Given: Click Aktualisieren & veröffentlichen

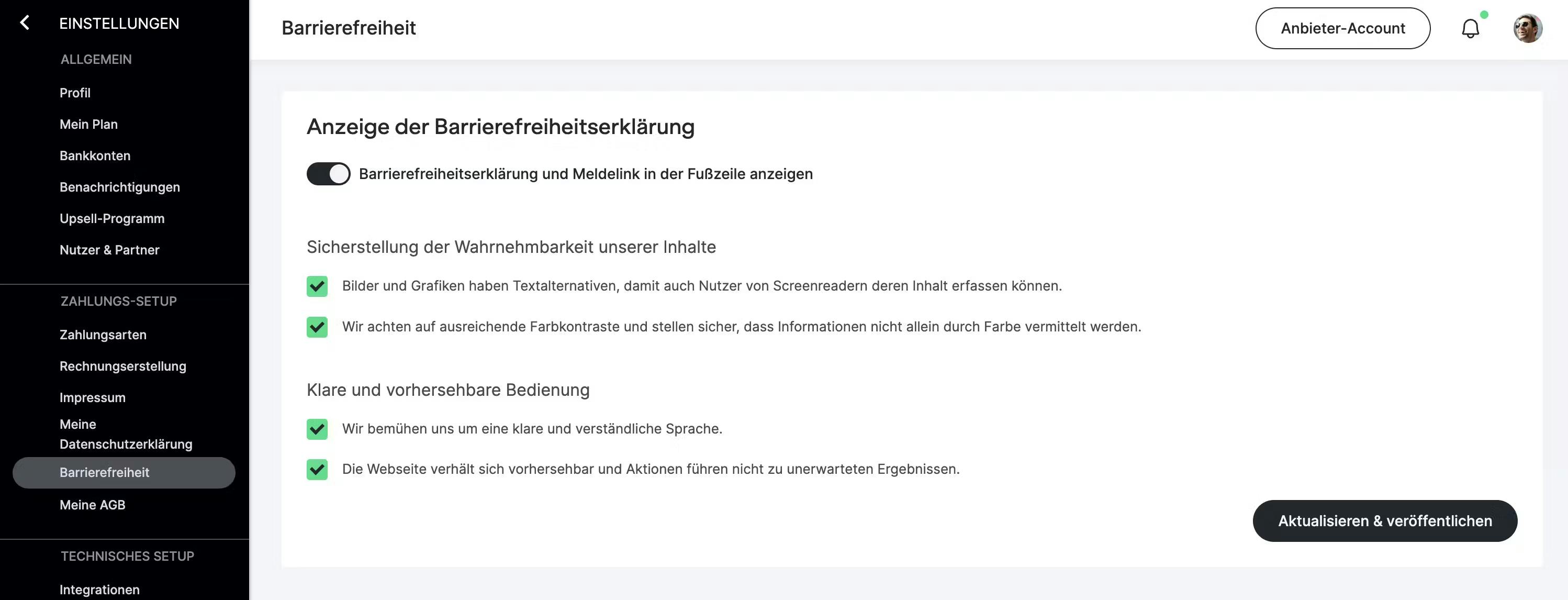Looking at the screenshot, I should [x=1385, y=521].
